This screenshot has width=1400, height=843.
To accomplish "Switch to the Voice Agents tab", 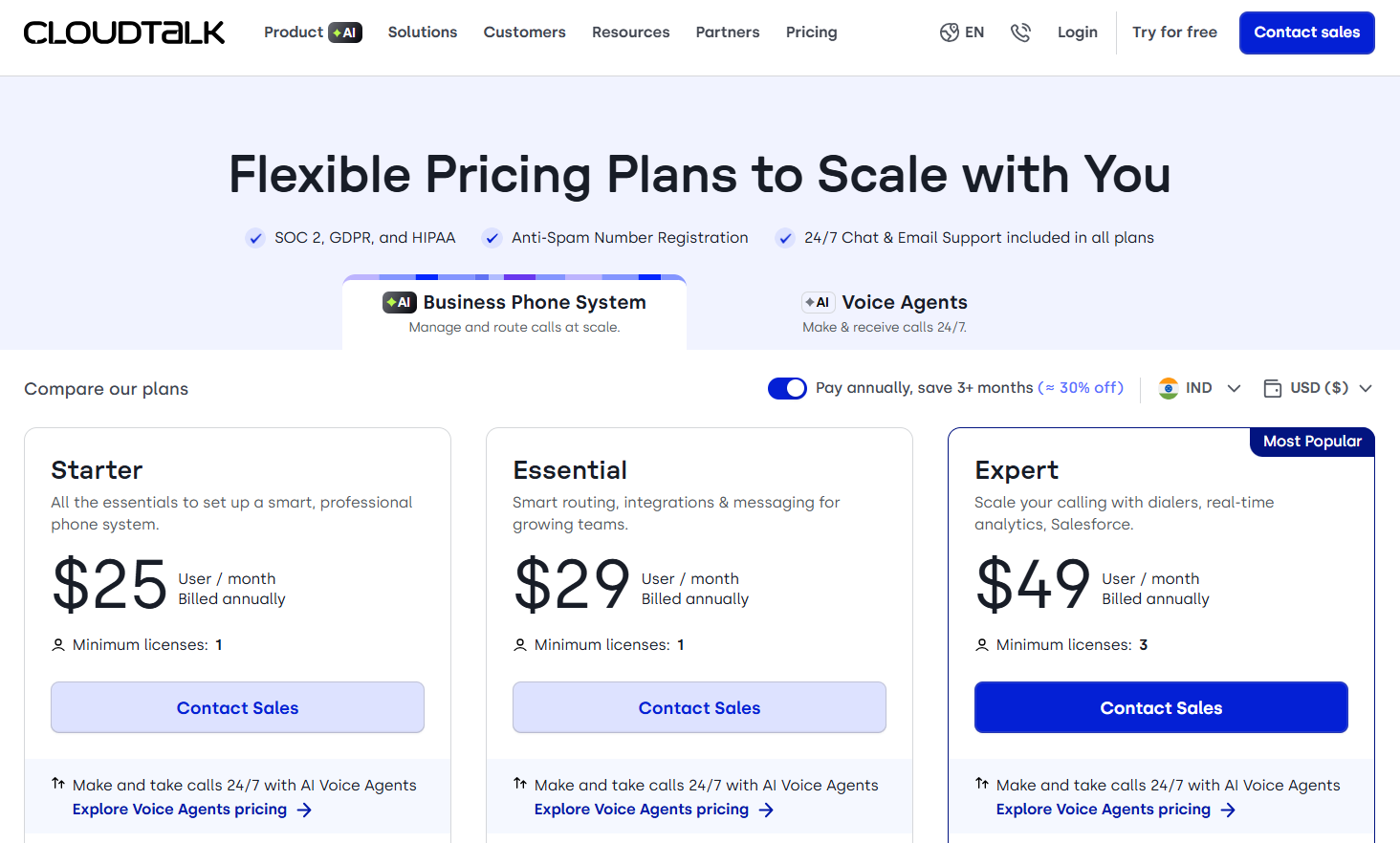I will coord(885,313).
